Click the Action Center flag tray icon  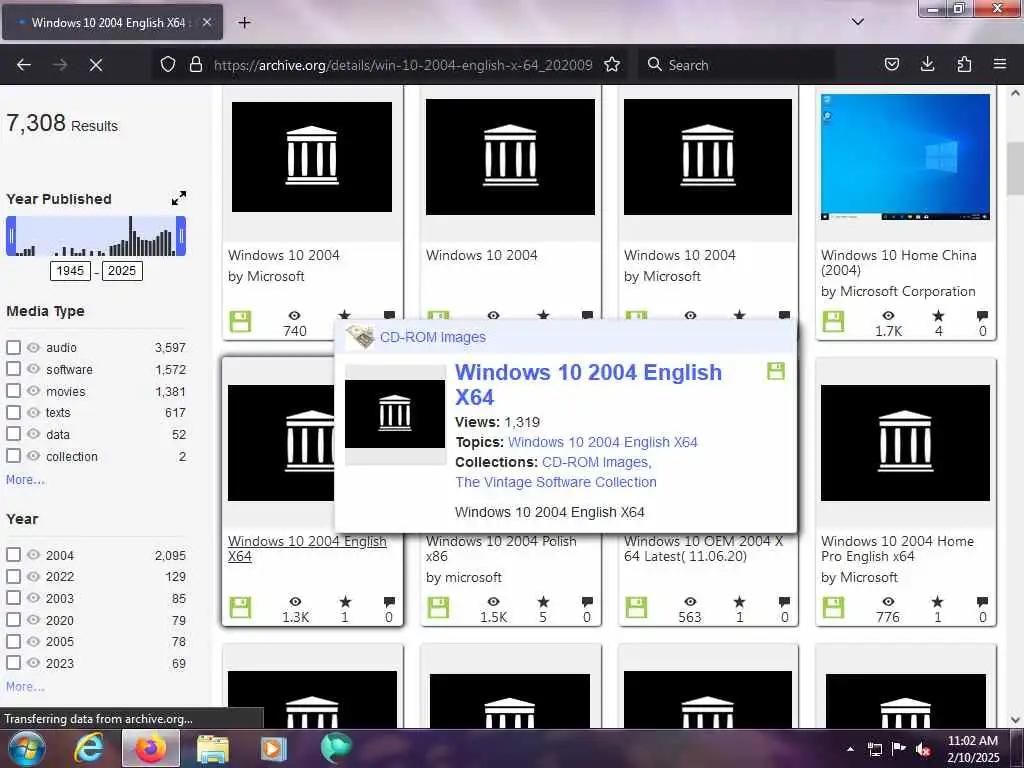click(898, 749)
